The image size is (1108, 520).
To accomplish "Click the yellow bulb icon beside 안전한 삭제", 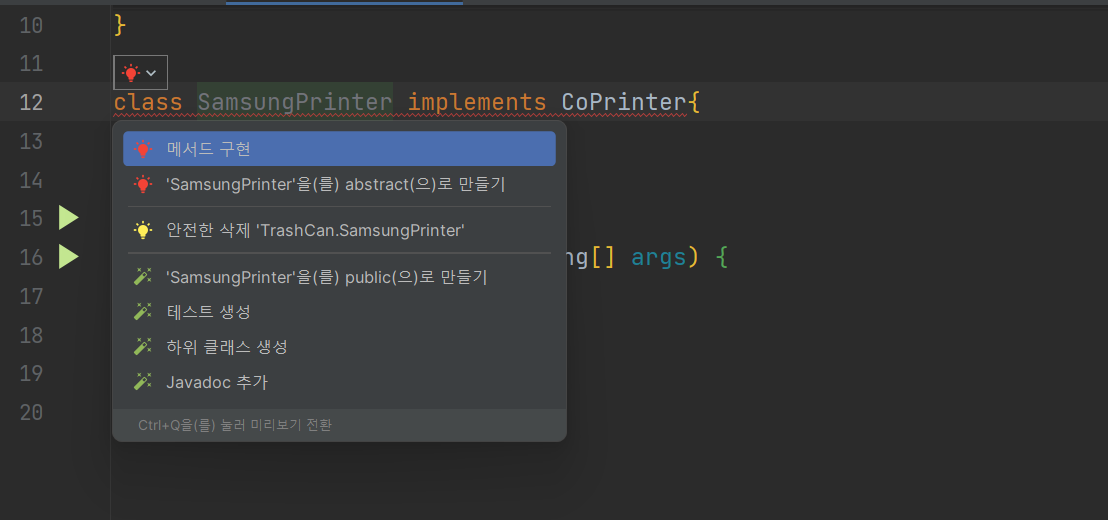I will pyautogui.click(x=143, y=230).
